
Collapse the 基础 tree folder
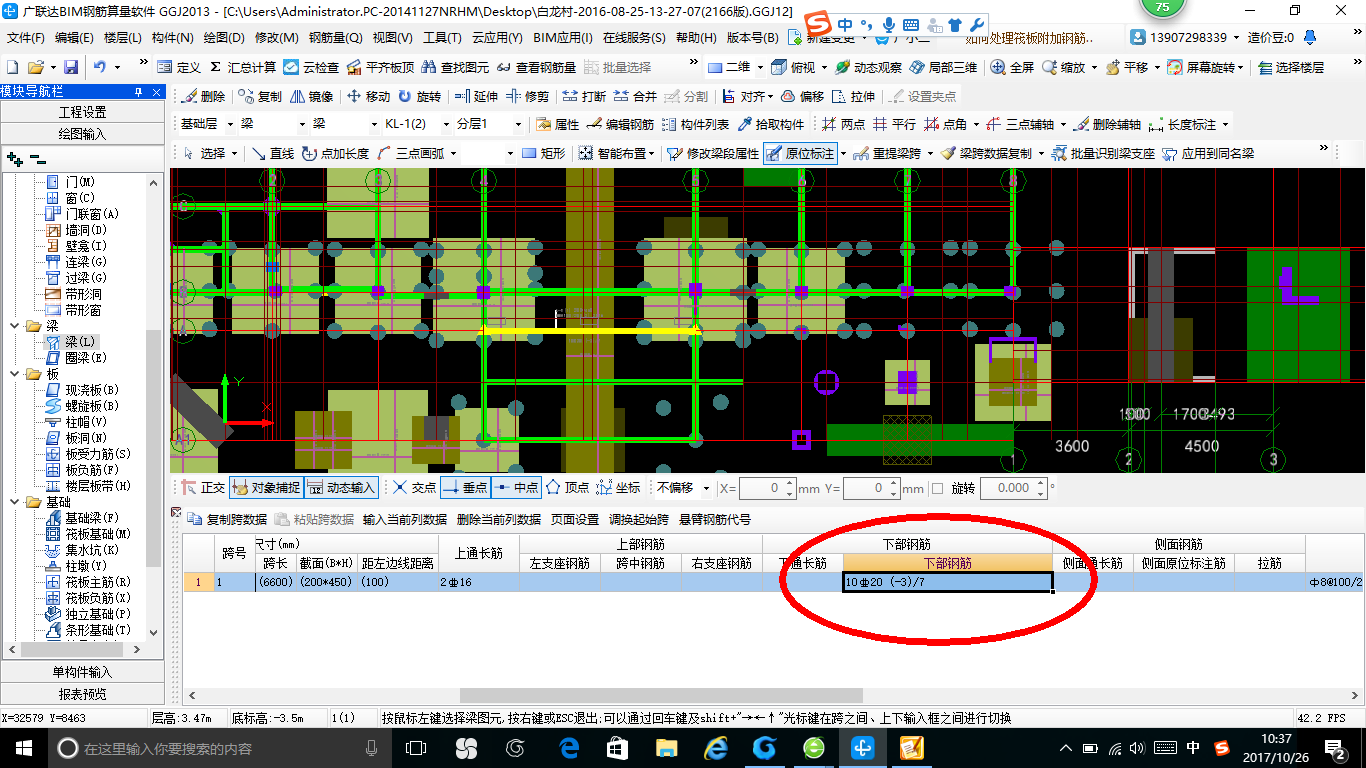(x=15, y=502)
